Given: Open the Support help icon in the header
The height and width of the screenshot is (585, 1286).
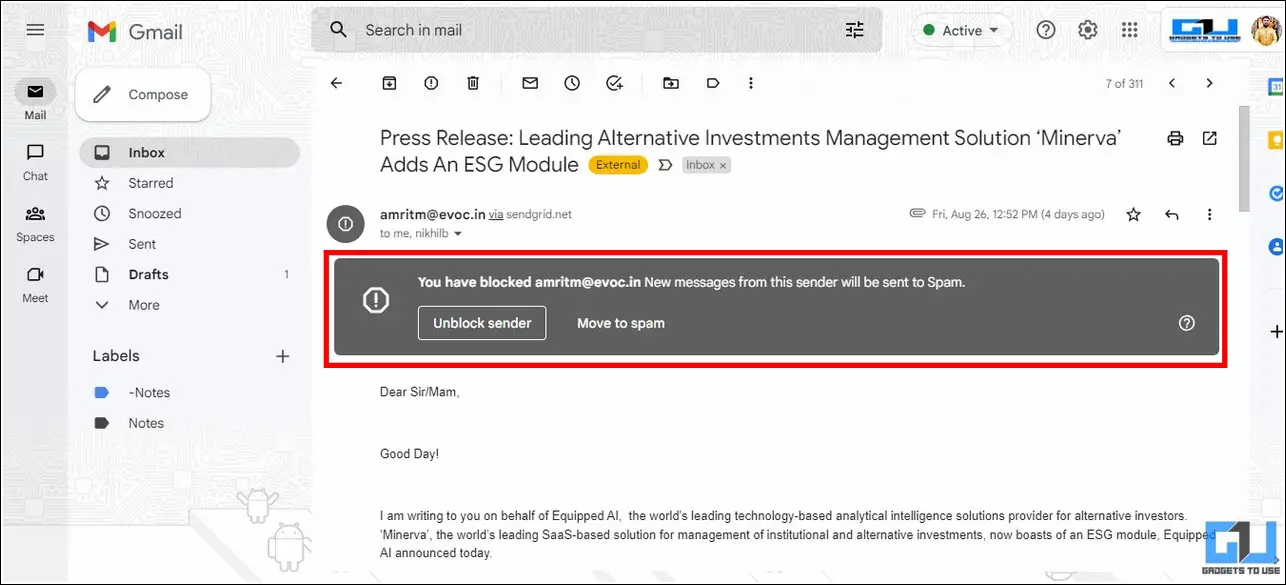Looking at the screenshot, I should [x=1046, y=30].
